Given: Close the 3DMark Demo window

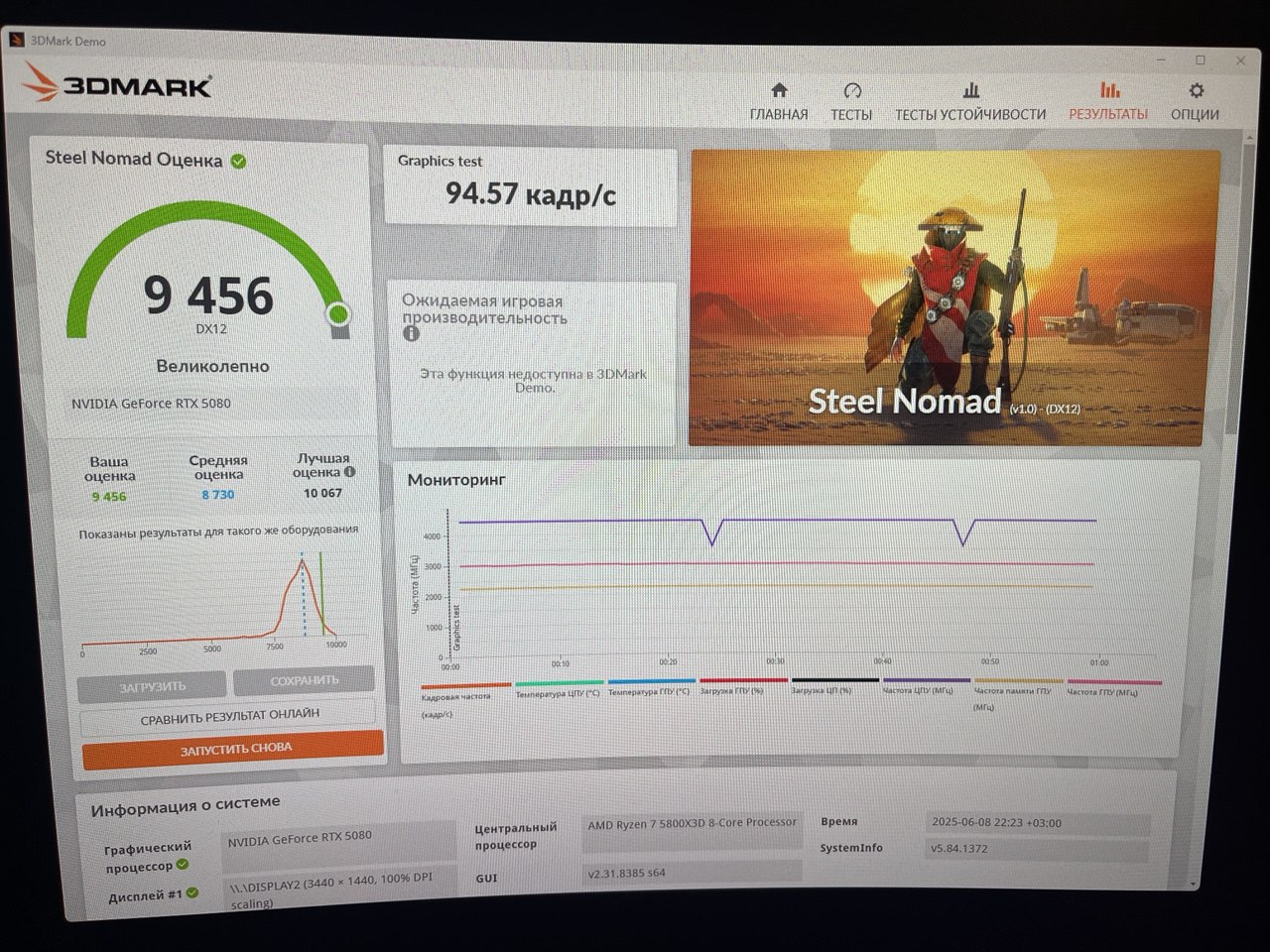Looking at the screenshot, I should click(1240, 60).
